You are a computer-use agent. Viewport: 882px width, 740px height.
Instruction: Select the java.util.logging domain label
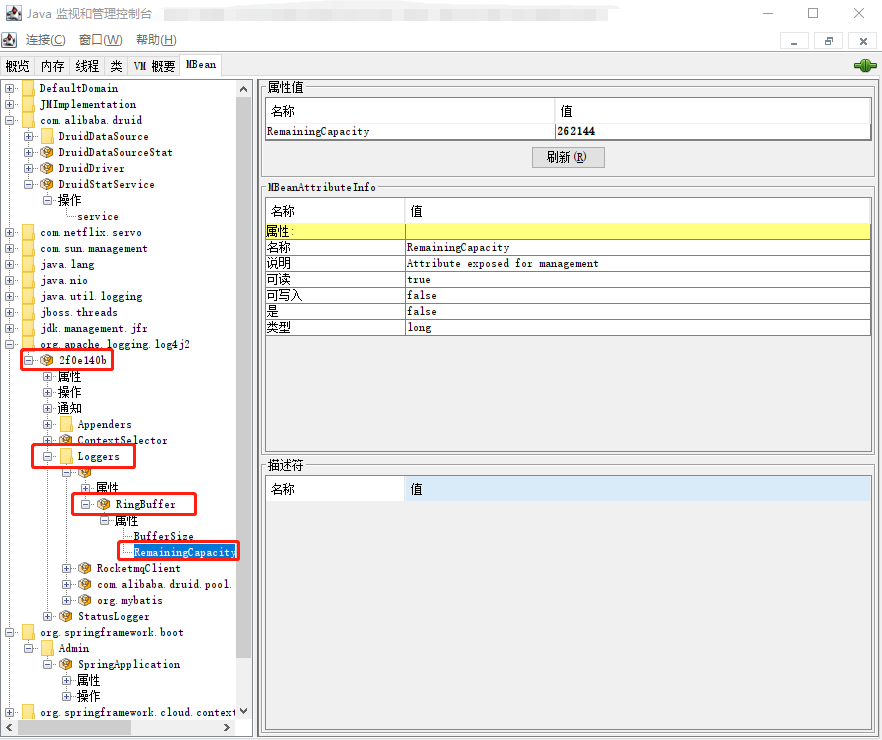[x=91, y=296]
